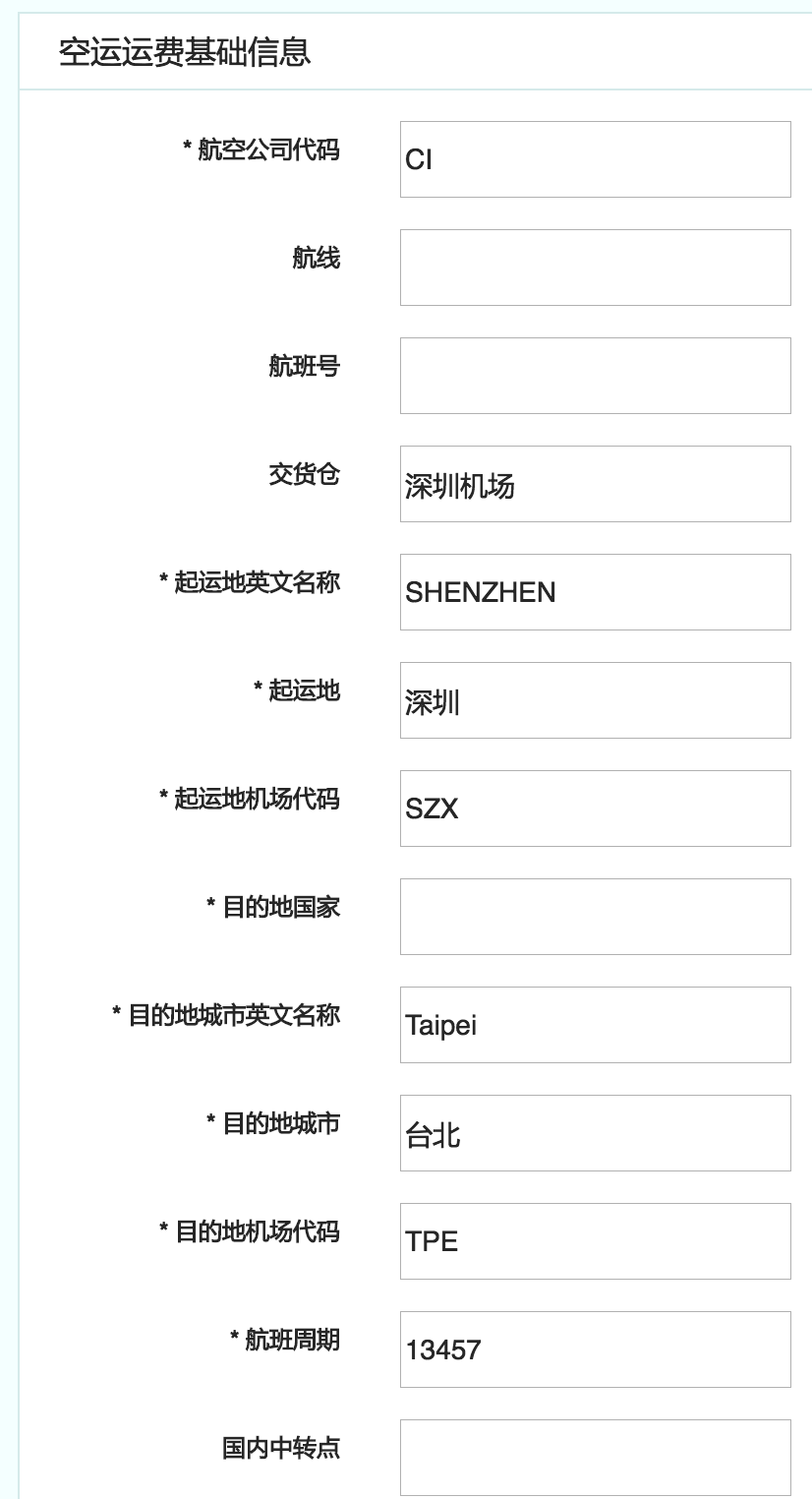Viewport: 812px width, 1499px height.
Task: Click the 空运运费基础信息 section header
Action: 185,51
